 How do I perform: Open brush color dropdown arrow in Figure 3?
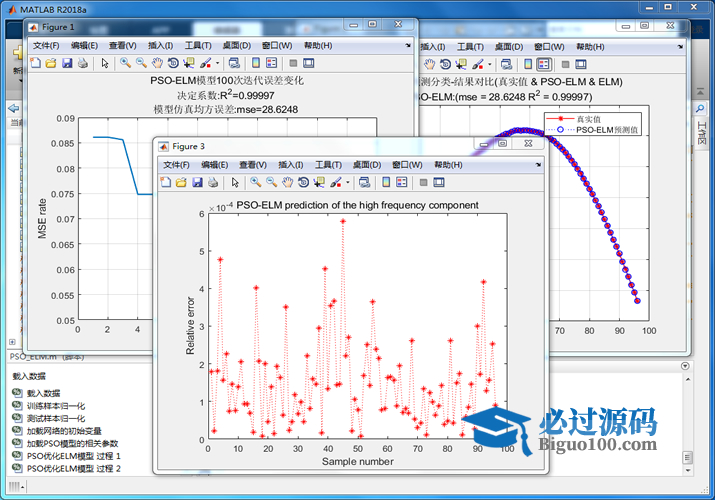click(347, 182)
